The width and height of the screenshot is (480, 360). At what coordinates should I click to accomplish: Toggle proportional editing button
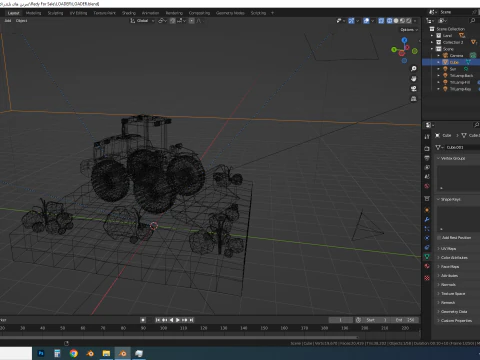tap(192, 21)
